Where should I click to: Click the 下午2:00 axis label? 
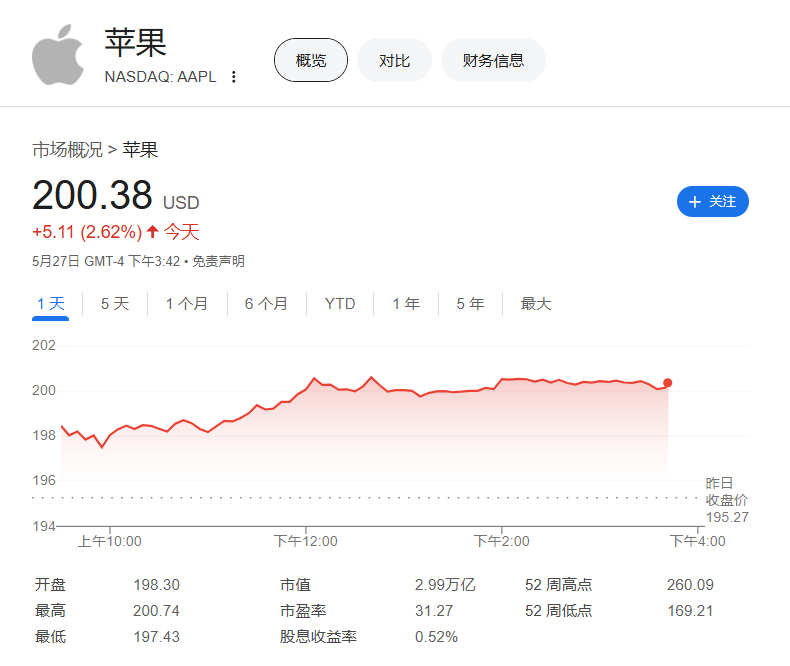pyautogui.click(x=501, y=542)
